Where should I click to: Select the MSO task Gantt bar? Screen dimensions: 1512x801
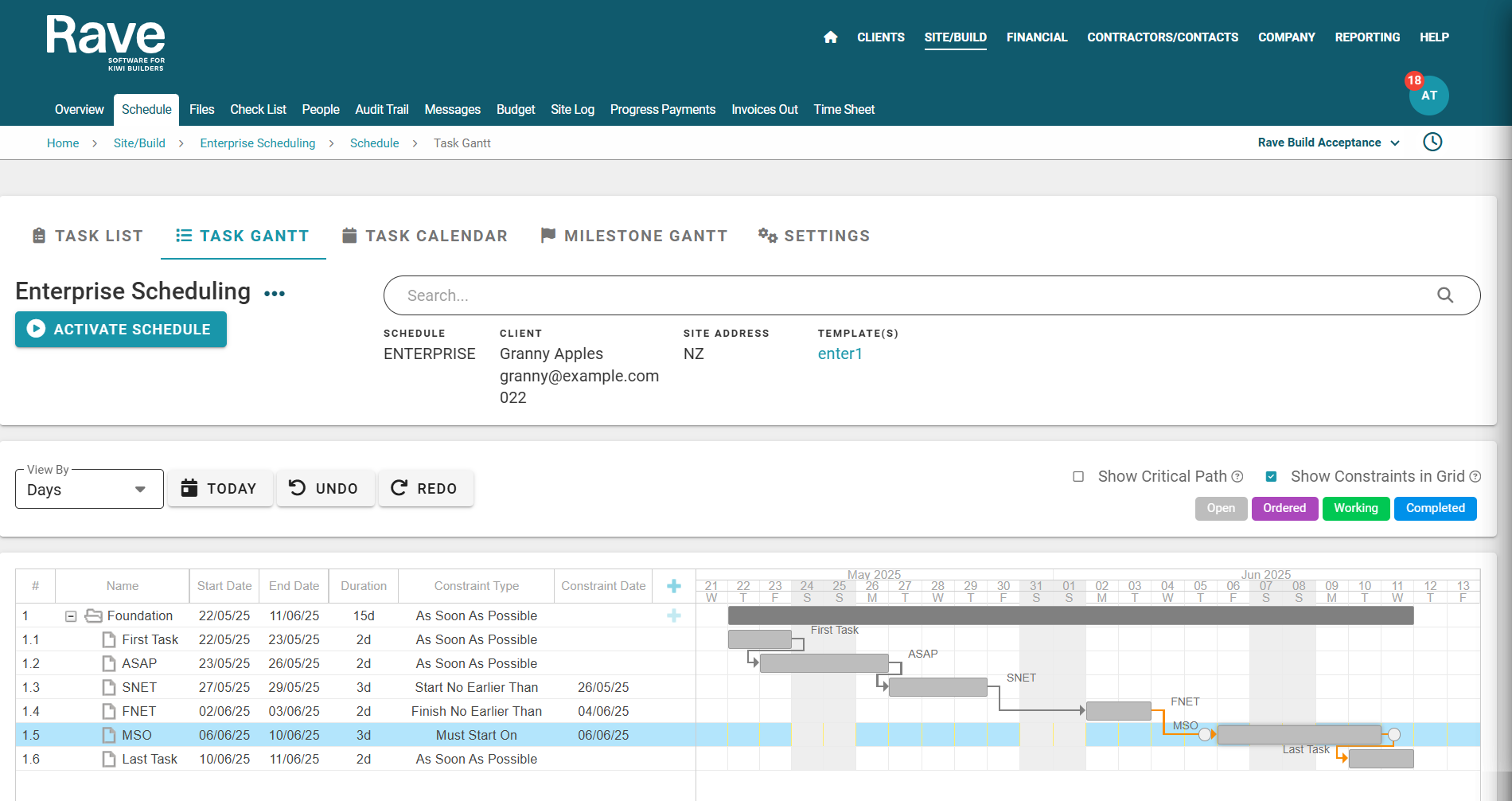tap(1299, 735)
